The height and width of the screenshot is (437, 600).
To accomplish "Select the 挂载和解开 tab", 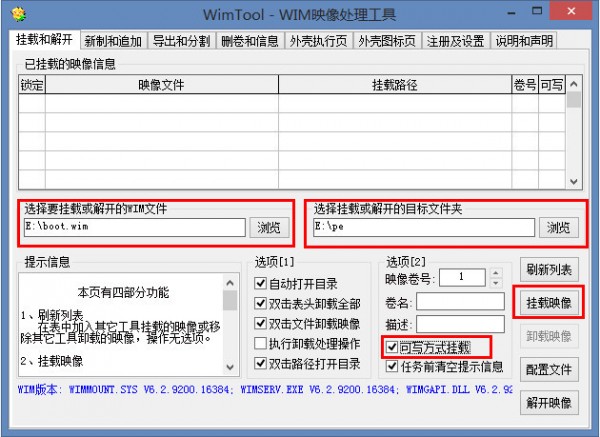I will (x=44, y=39).
